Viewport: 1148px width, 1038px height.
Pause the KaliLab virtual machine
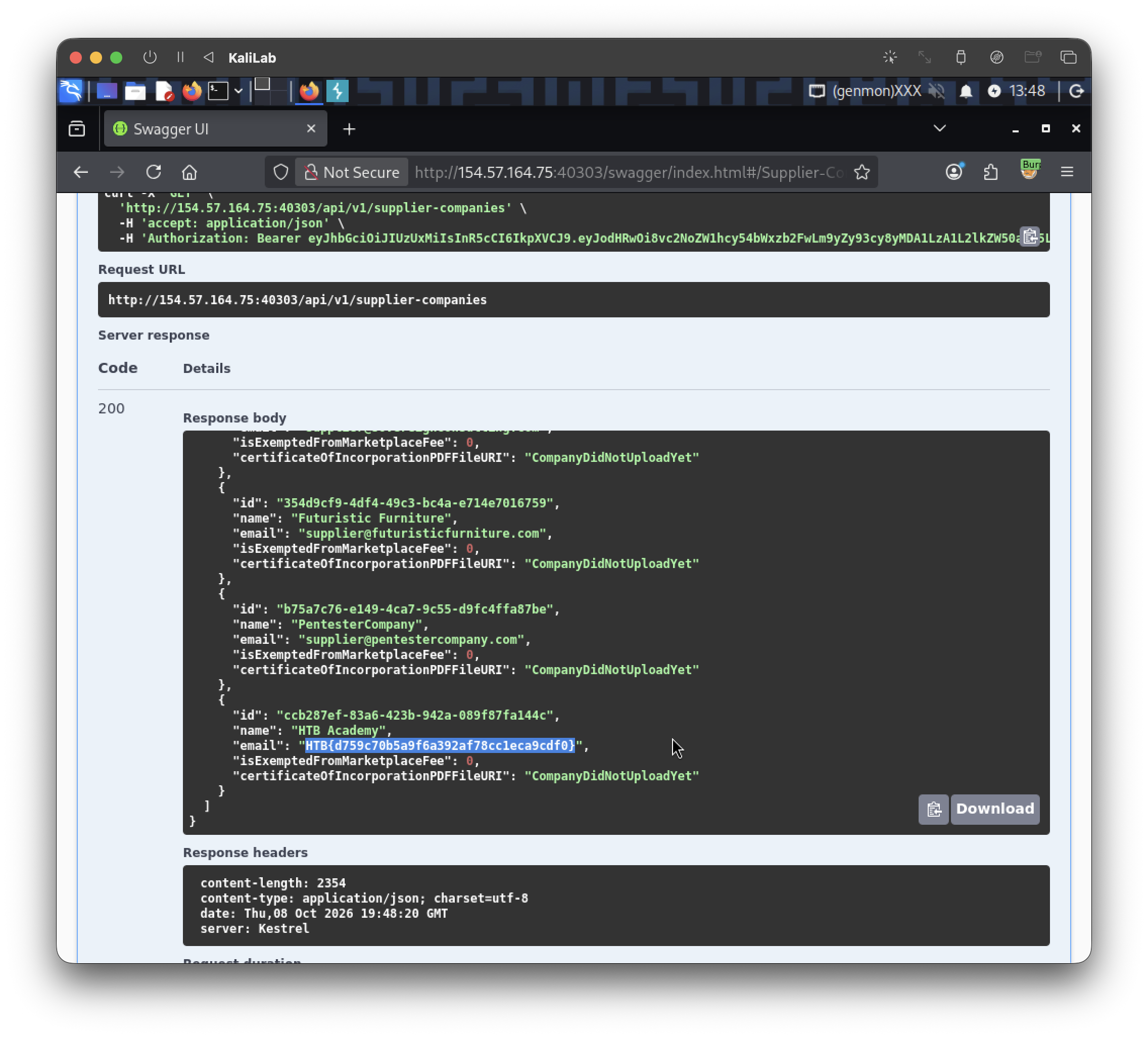[180, 58]
